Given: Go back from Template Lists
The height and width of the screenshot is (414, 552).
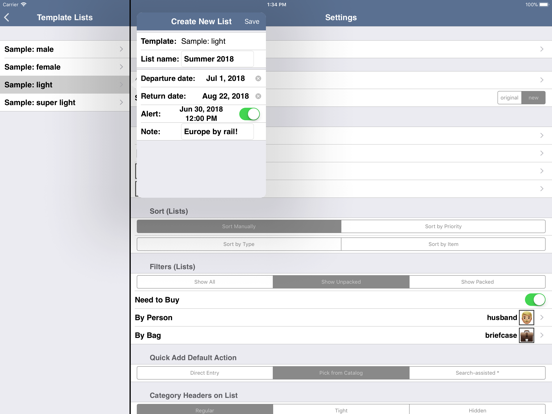Looking at the screenshot, I should point(7,17).
